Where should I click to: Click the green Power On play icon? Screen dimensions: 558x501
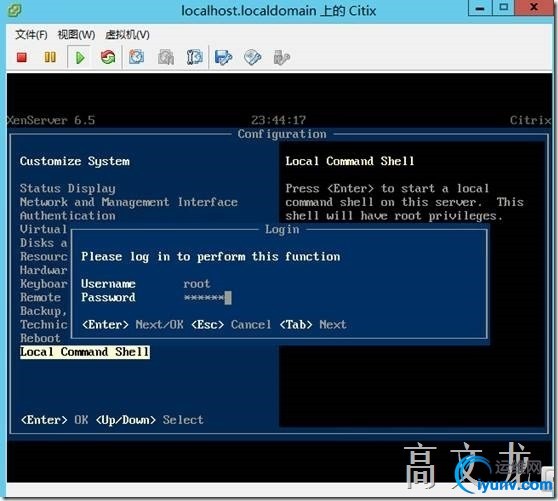(80, 57)
